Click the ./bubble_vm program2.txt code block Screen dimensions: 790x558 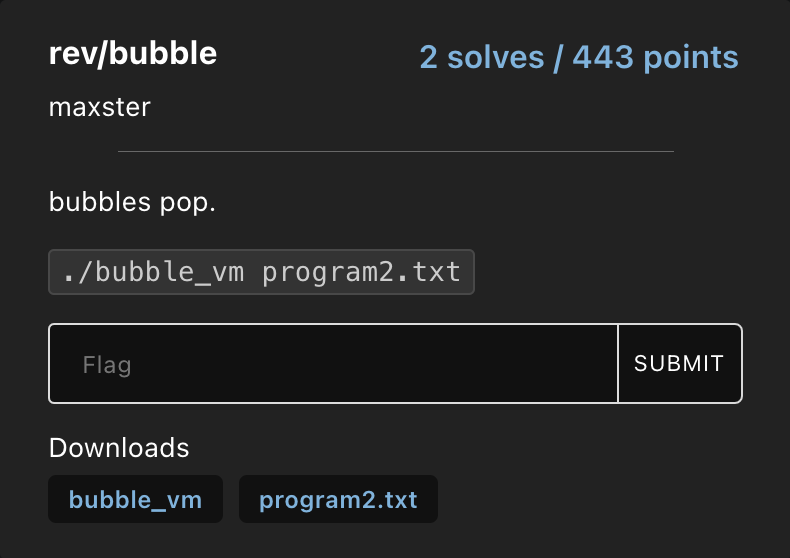coord(261,272)
